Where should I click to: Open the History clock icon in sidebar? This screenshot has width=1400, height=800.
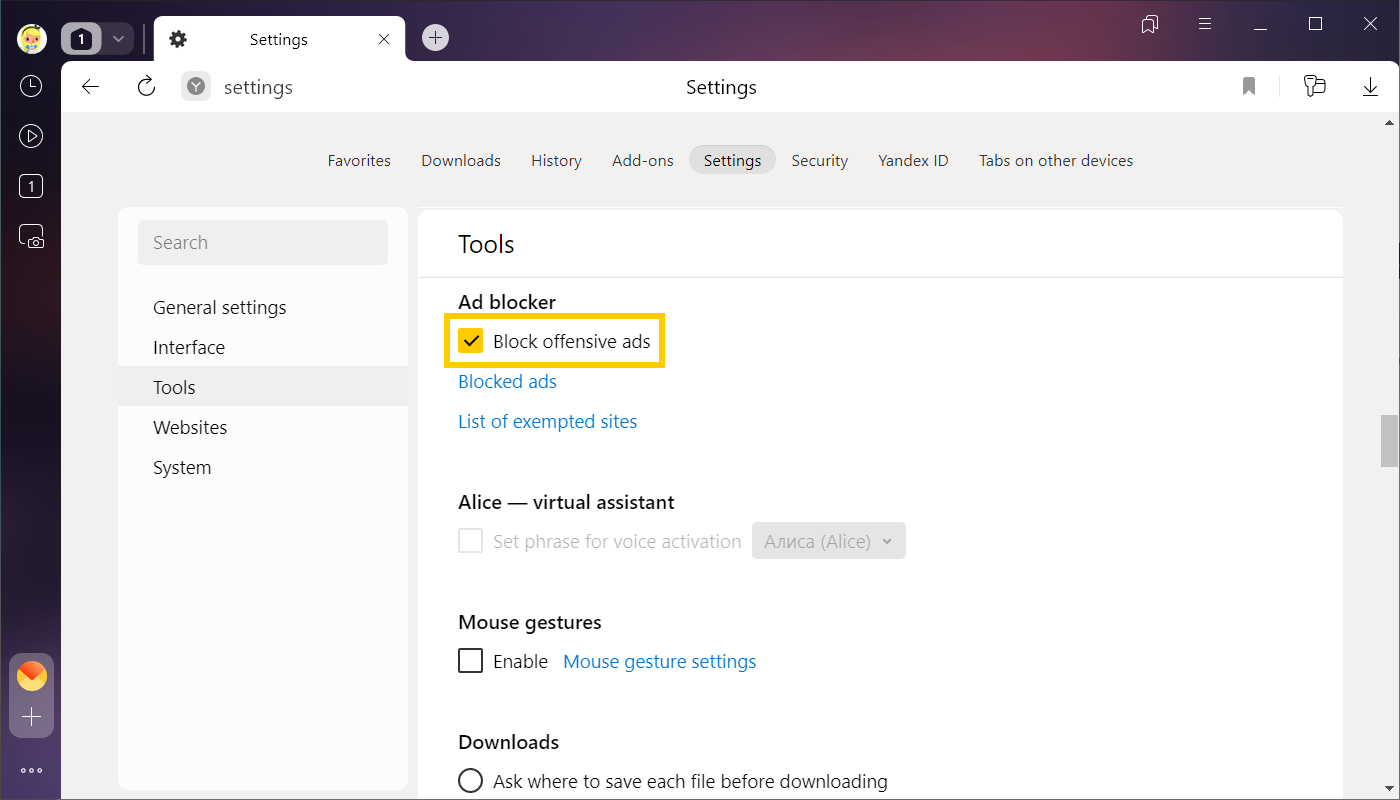31,86
